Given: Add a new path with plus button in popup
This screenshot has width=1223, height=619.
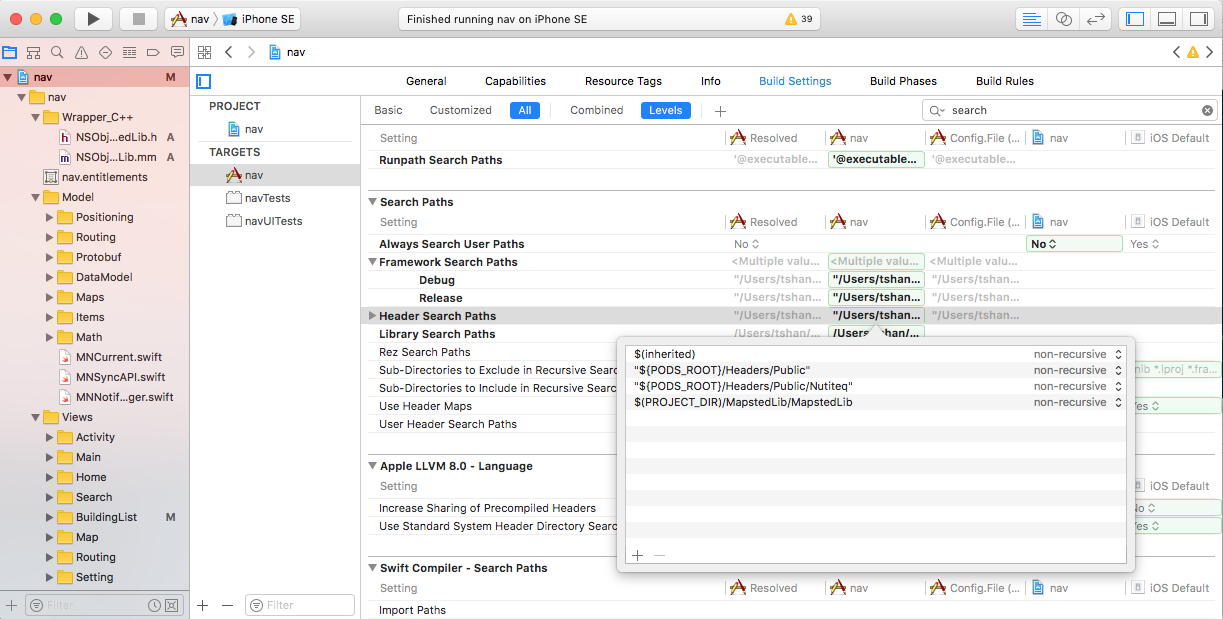Looking at the screenshot, I should (x=637, y=555).
